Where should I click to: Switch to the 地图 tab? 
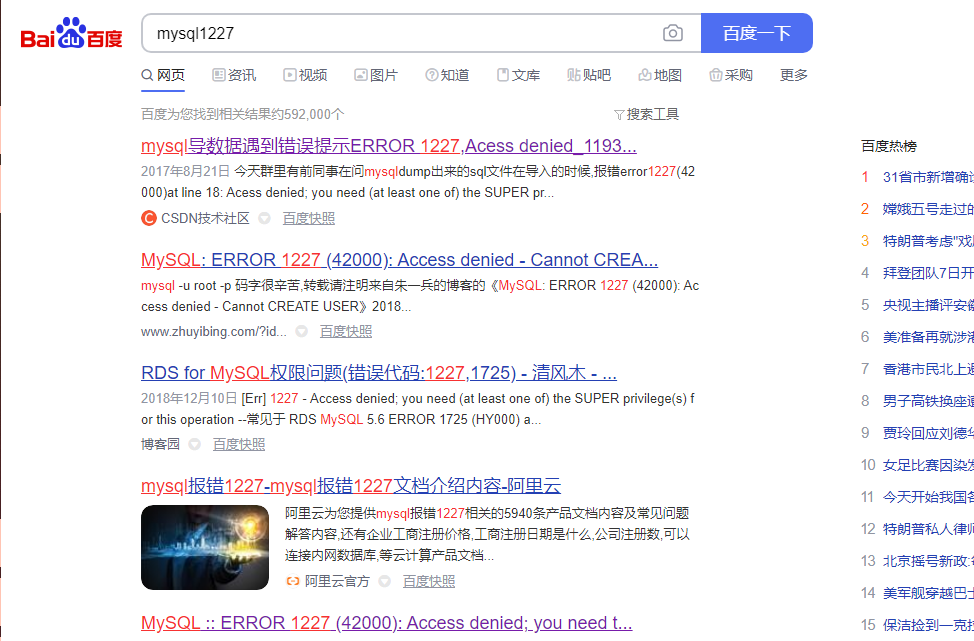pos(660,75)
